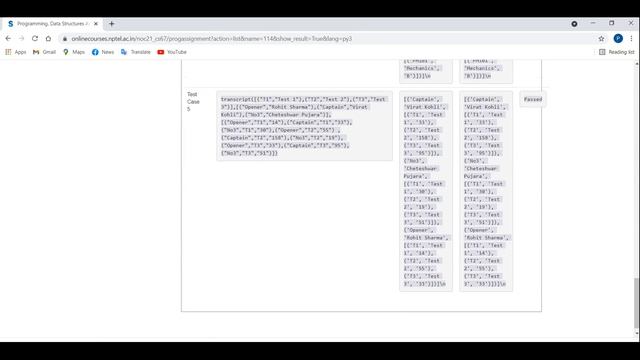This screenshot has height=360, width=640.
Task: View site security lock info
Action: 64,39
